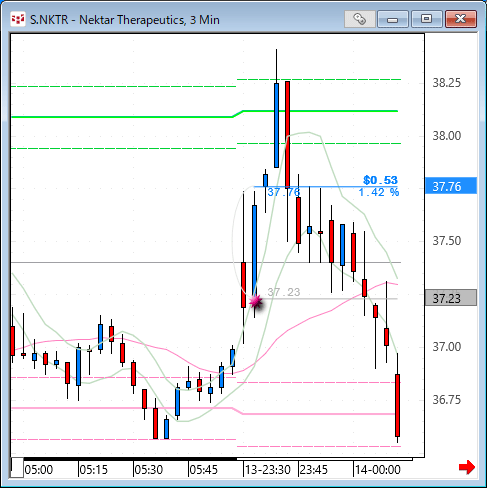Click the pink starburst marker at 37.23

pyautogui.click(x=256, y=302)
